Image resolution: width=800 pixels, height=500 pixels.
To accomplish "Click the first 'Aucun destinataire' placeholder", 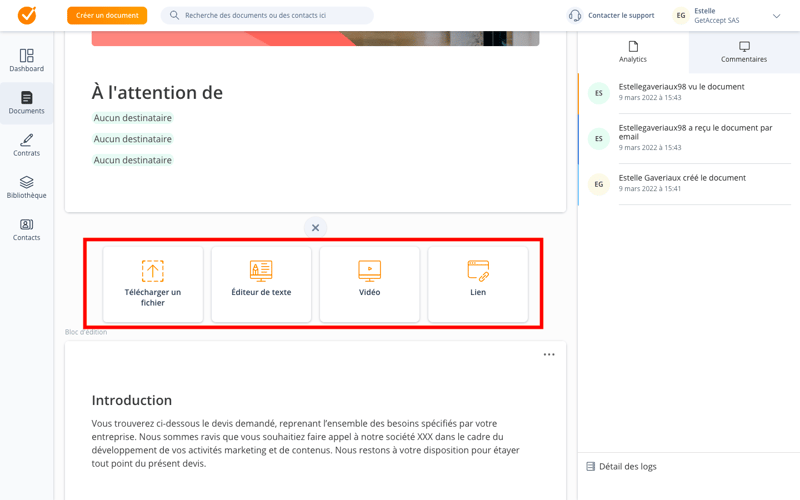I will [x=133, y=118].
